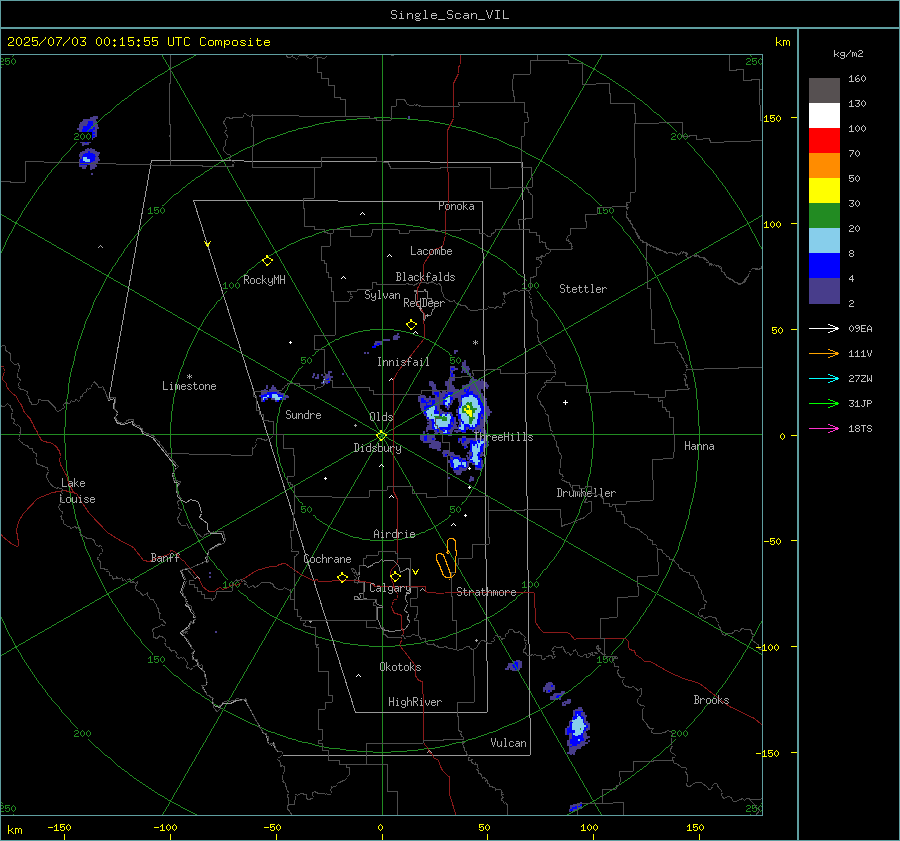Click the Limestone label
Screen dimensions: 900x841
[x=189, y=386]
